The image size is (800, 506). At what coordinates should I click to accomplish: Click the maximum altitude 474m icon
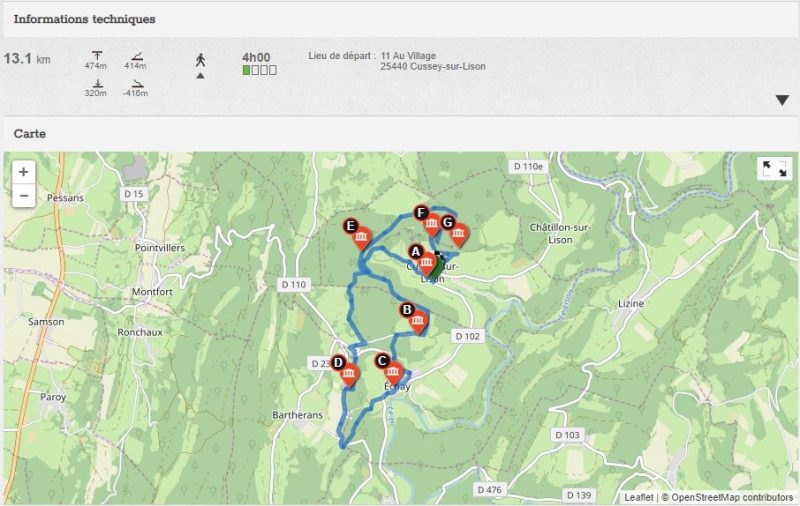(x=98, y=54)
